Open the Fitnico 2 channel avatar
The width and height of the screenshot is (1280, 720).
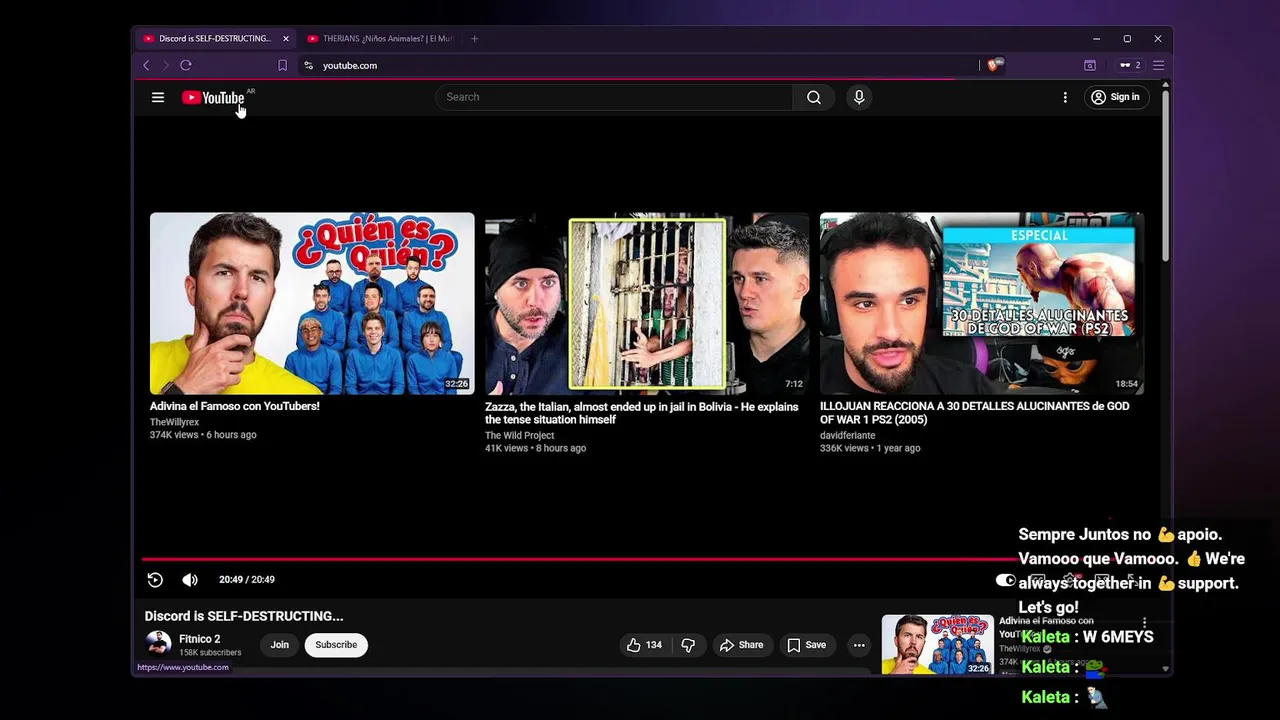158,644
